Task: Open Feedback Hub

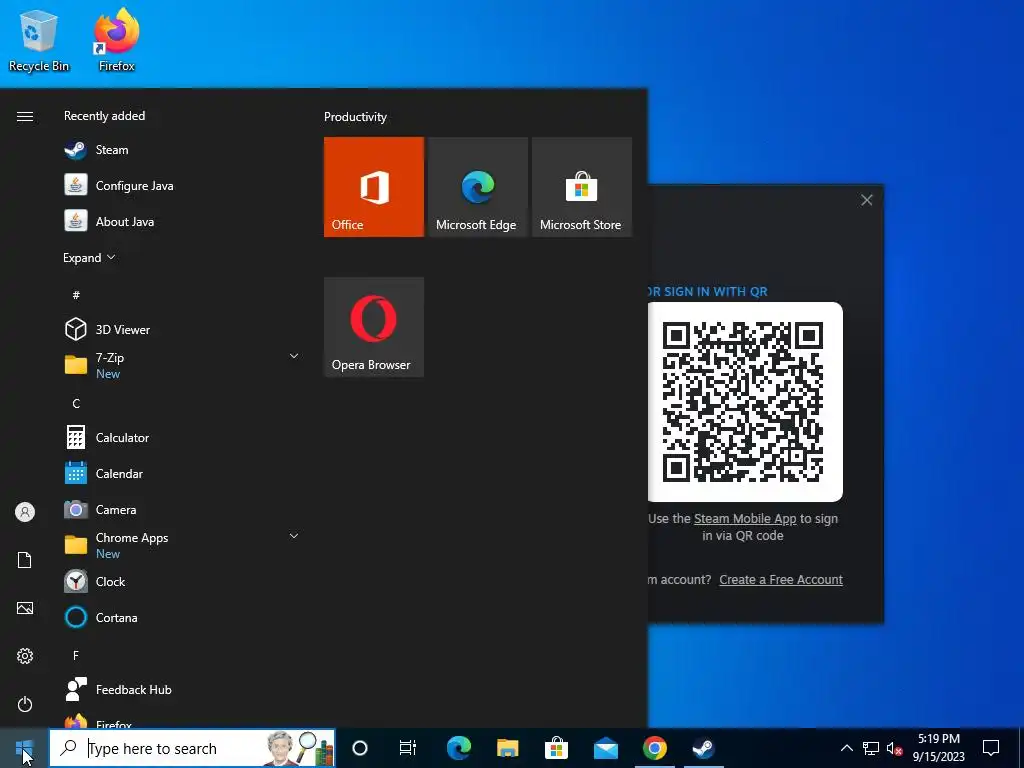Action: pyautogui.click(x=182, y=690)
